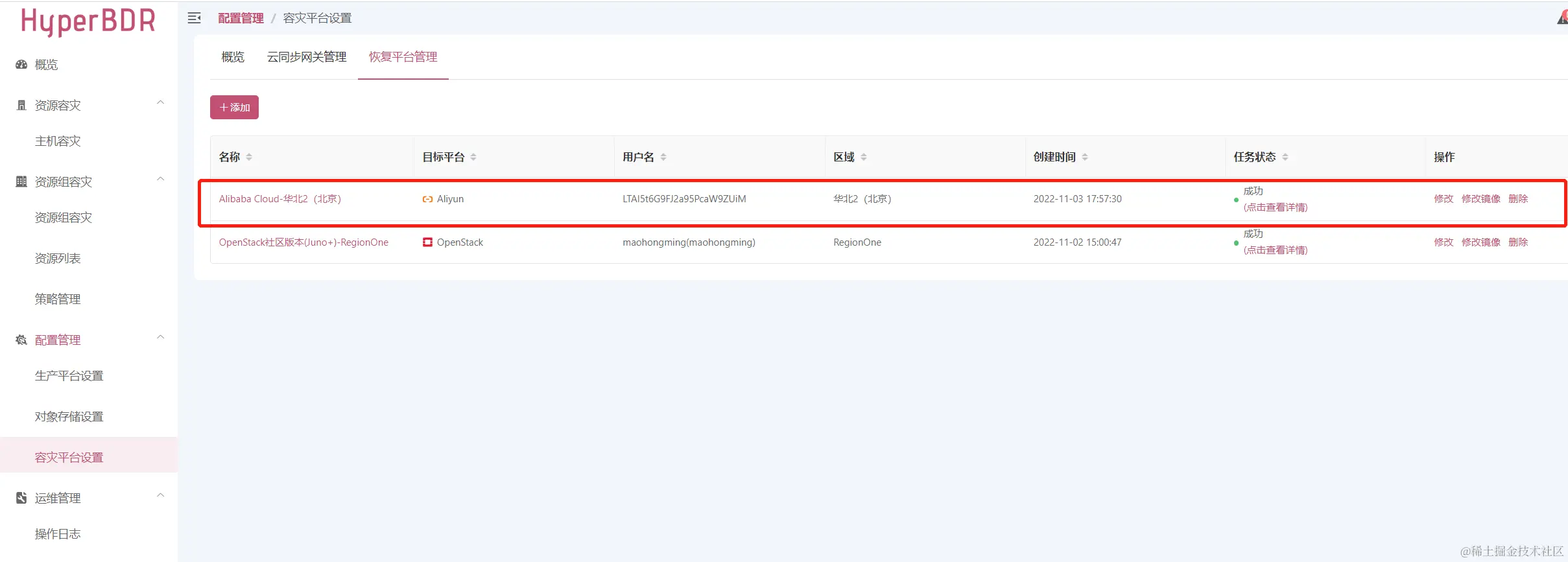Click the 添加 button
Viewport: 1568px width, 562px height.
(234, 107)
